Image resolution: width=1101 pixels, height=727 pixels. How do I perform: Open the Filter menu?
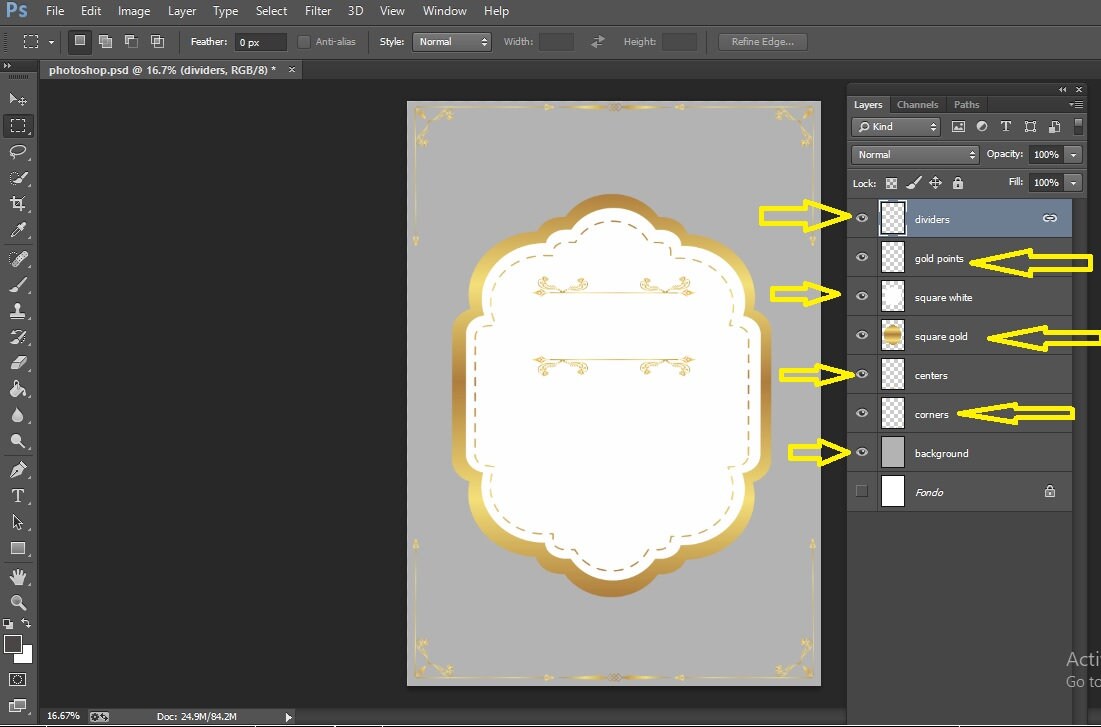click(317, 11)
